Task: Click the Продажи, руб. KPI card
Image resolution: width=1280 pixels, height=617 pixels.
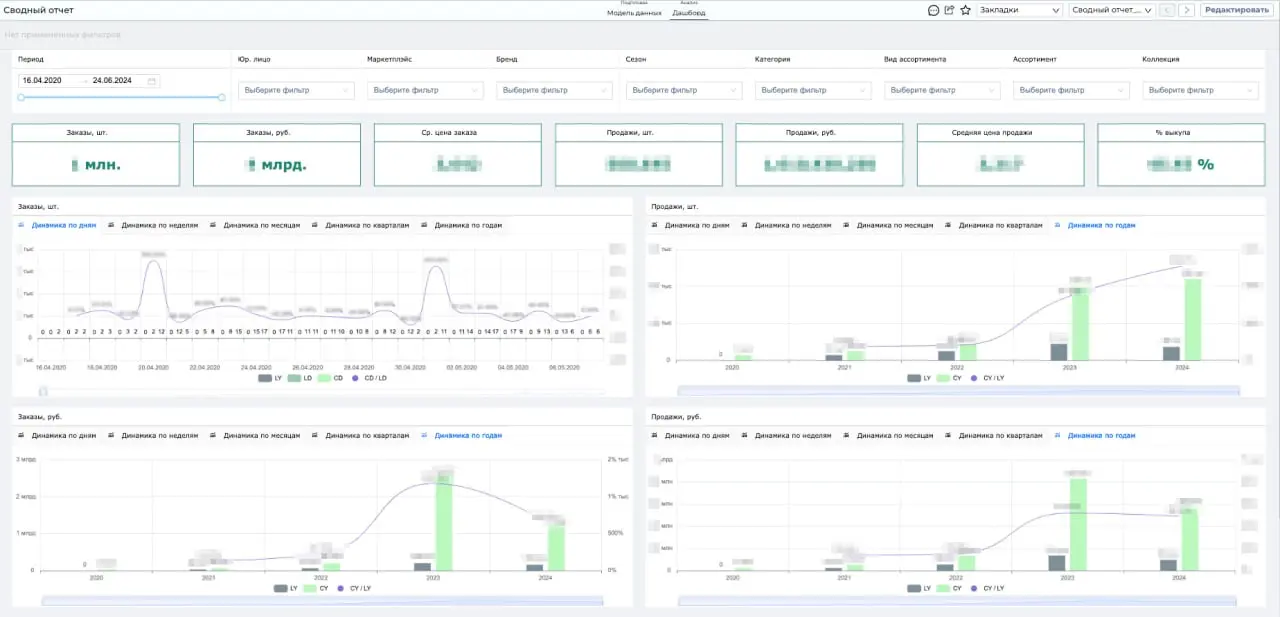Action: coord(819,155)
